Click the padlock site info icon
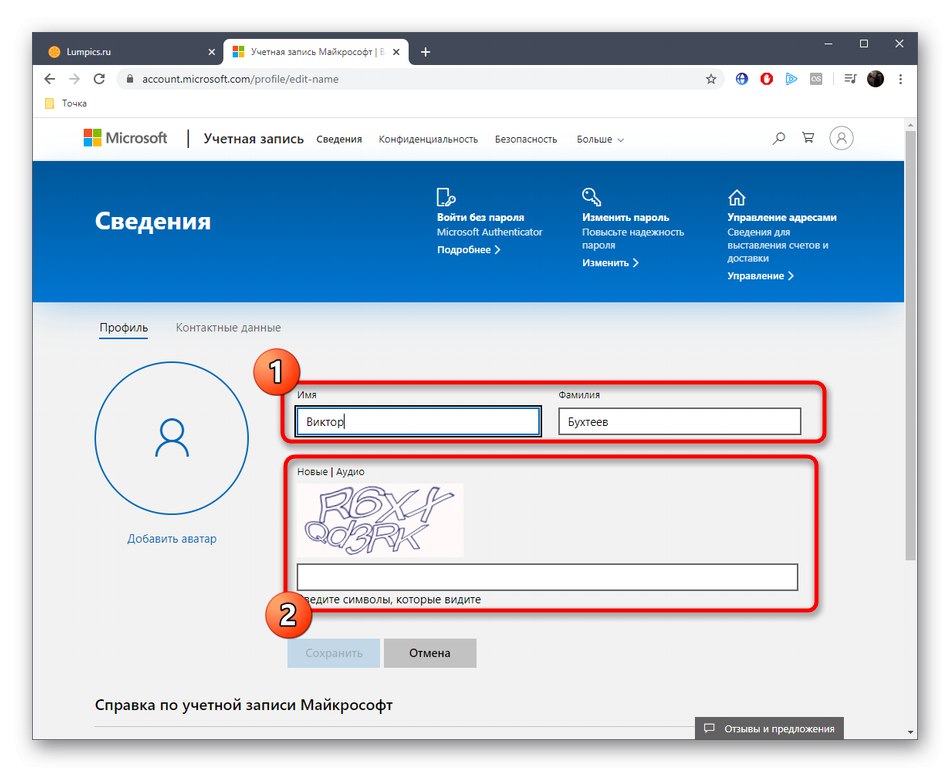Image resolution: width=950 pixels, height=772 pixels. tap(129, 79)
